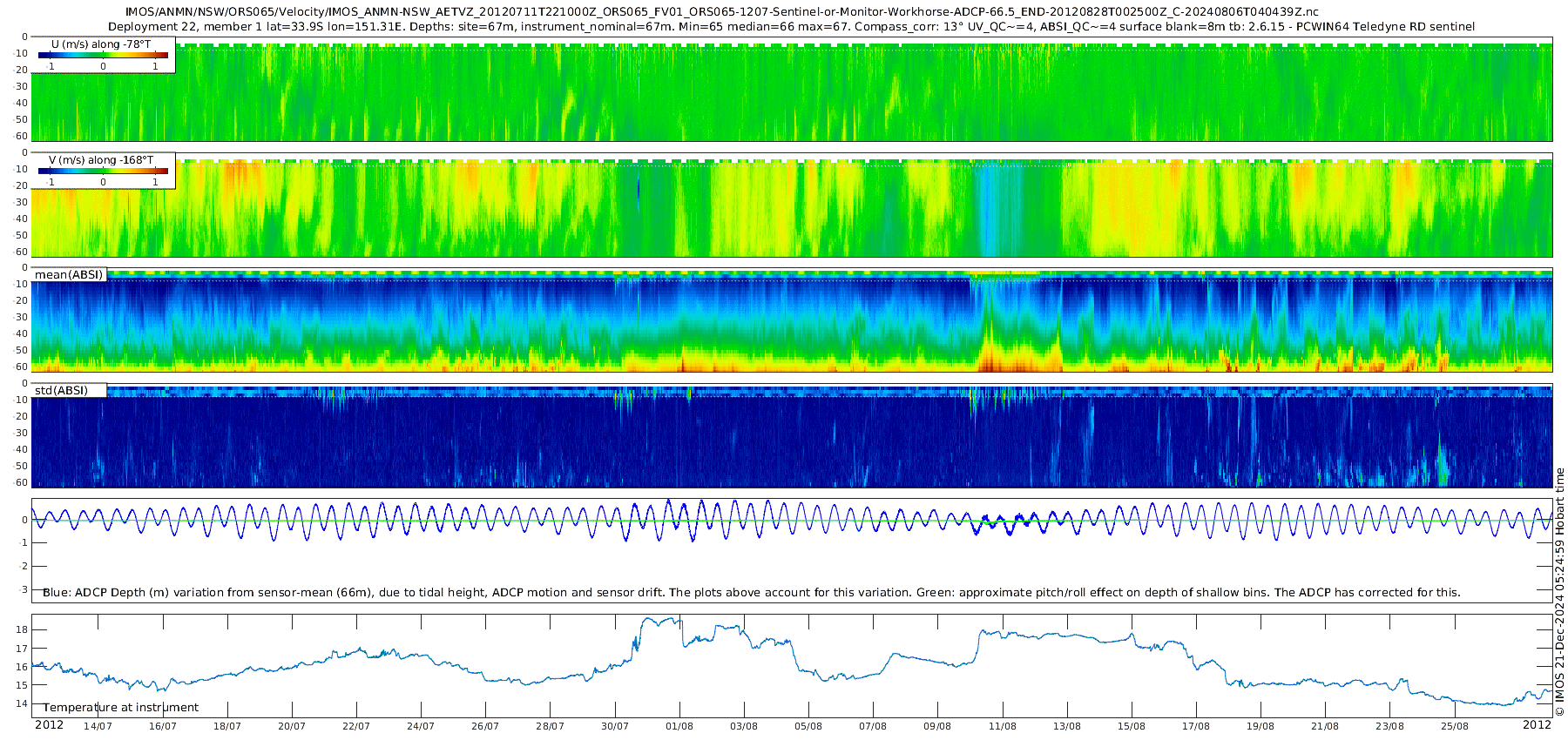Click the 2012 year label at bottom left
This screenshot has height=740, width=1568.
point(49,725)
